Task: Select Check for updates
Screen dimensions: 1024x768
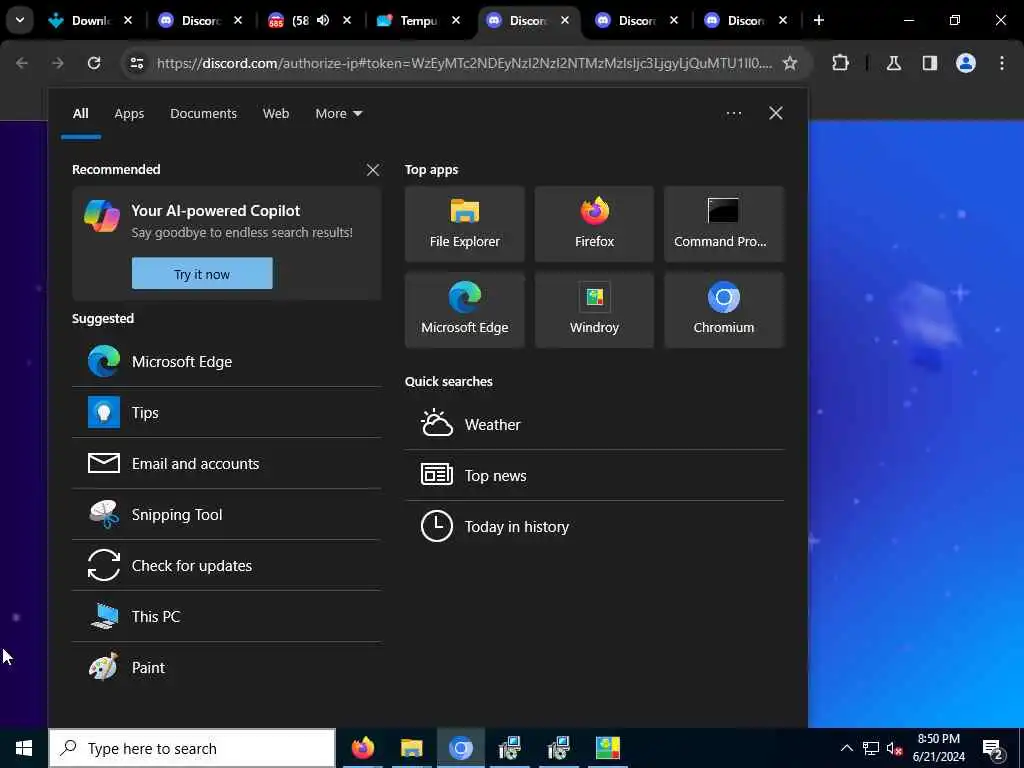Action: coord(226,566)
